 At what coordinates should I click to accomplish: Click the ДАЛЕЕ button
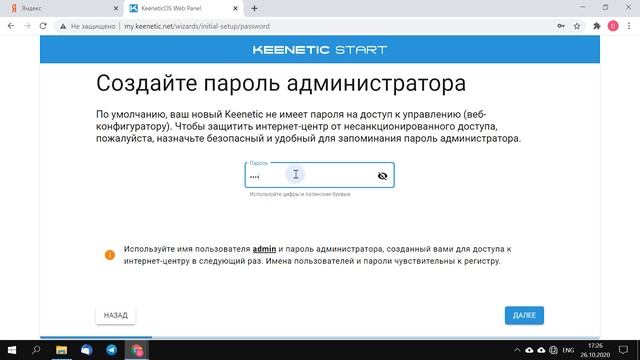pos(524,316)
